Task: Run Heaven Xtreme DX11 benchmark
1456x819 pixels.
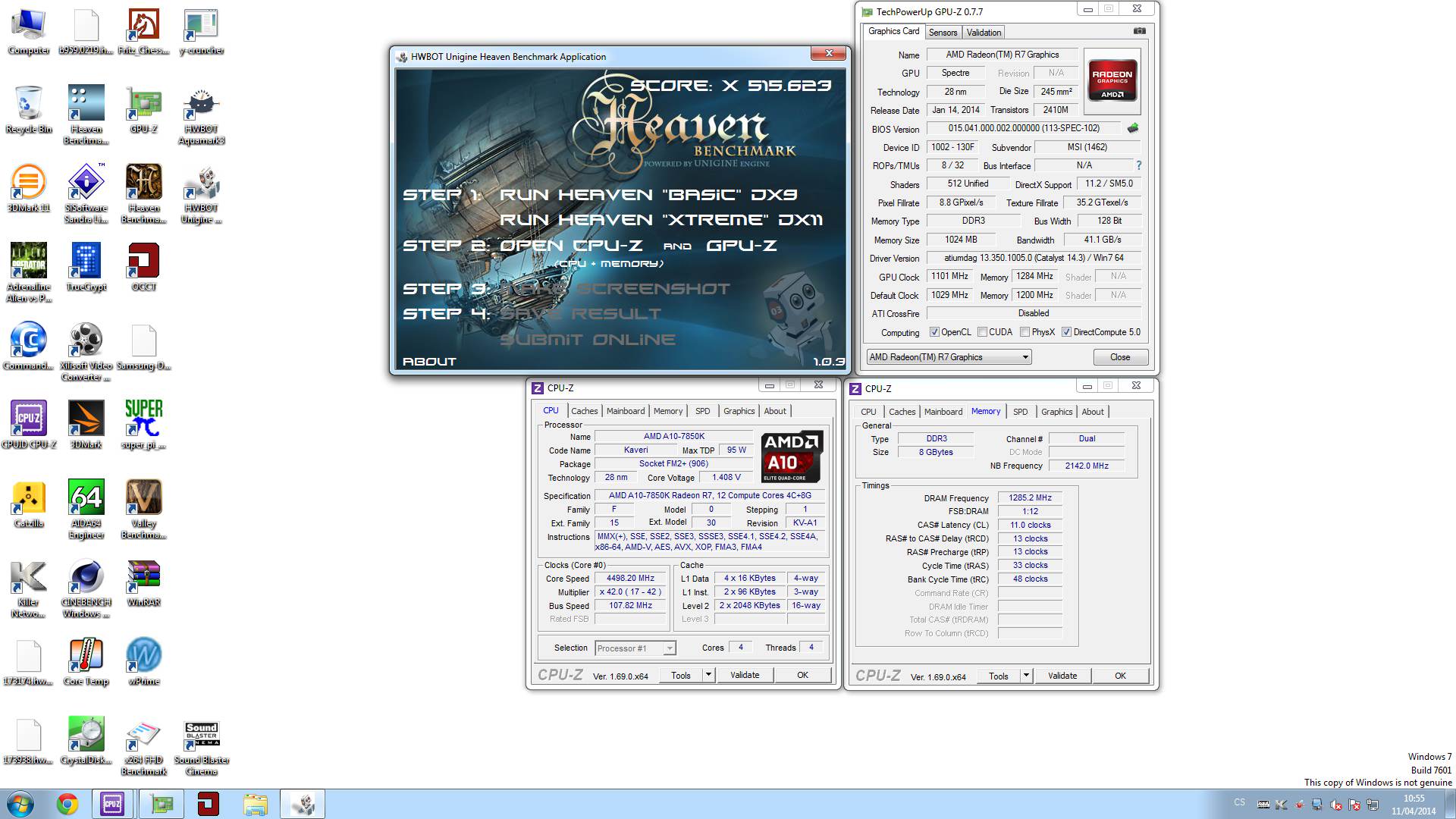Action: 661,220
